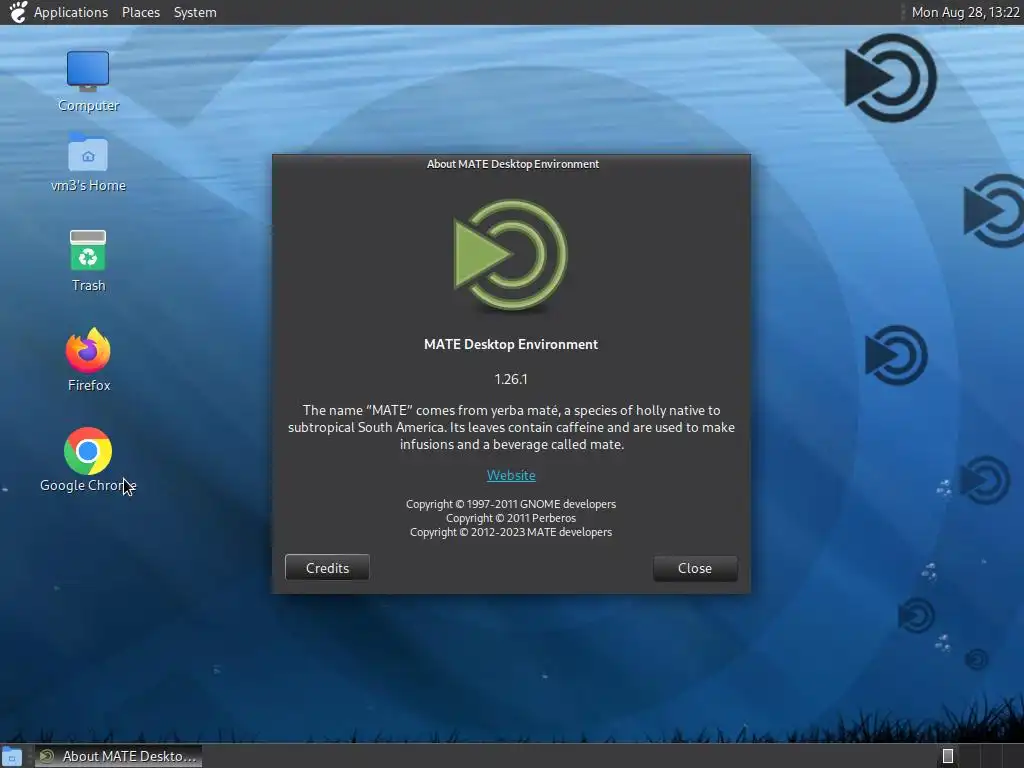Open the Places menu
Image resolution: width=1024 pixels, height=768 pixels.
140,12
